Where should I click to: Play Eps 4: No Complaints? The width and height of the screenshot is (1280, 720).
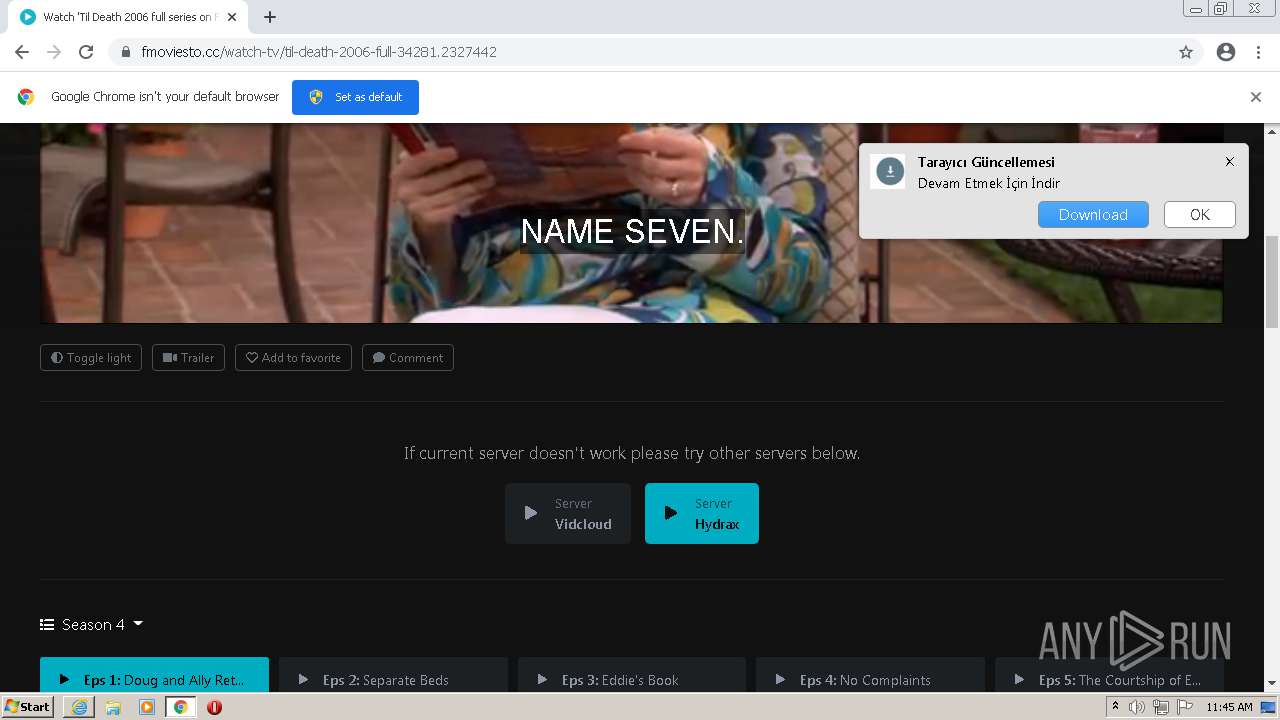coord(870,675)
